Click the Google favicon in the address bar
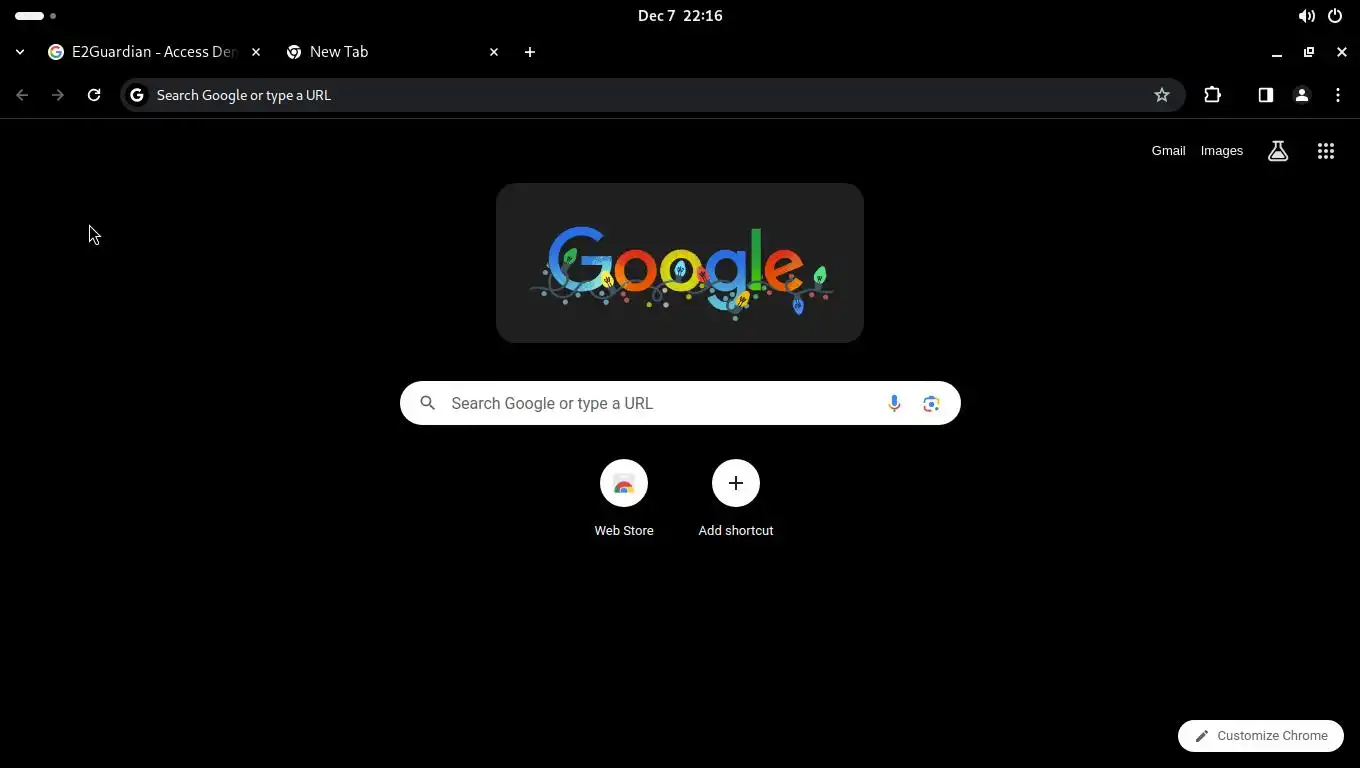Screen dimensions: 1360x768 click(137, 95)
